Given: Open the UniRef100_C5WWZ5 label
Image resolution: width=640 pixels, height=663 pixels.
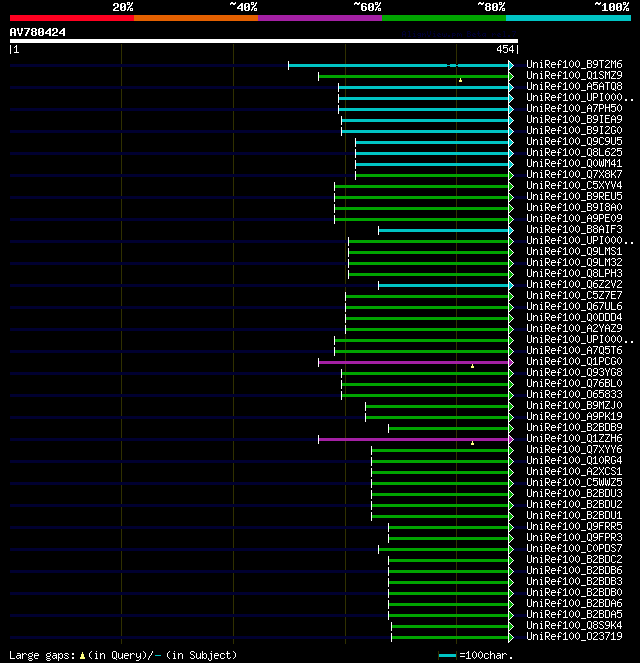Looking at the screenshot, I should click(574, 482).
